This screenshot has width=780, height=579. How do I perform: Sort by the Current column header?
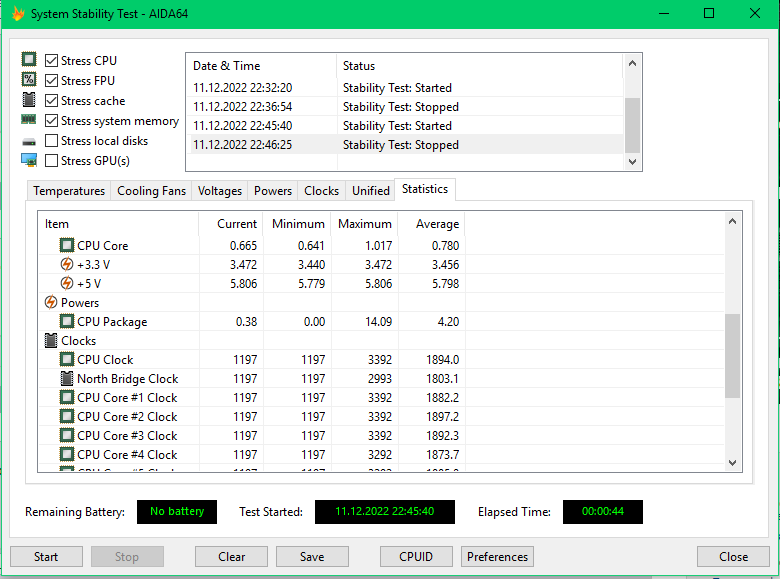231,224
